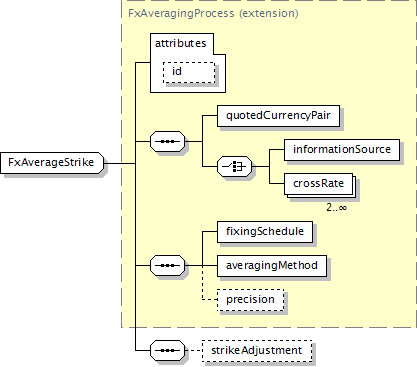This screenshot has width=417, height=367.
Task: Click the quotedCurrencyPair element
Action: click(278, 116)
